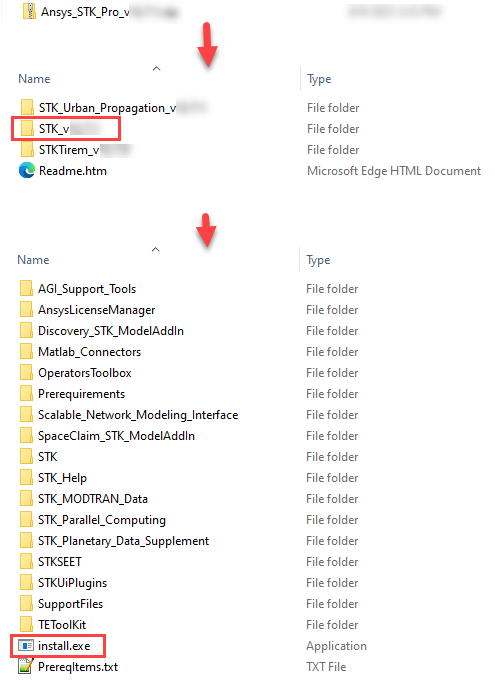
Task: Select the OperatorsToolbox name
Action: pyautogui.click(x=85, y=373)
